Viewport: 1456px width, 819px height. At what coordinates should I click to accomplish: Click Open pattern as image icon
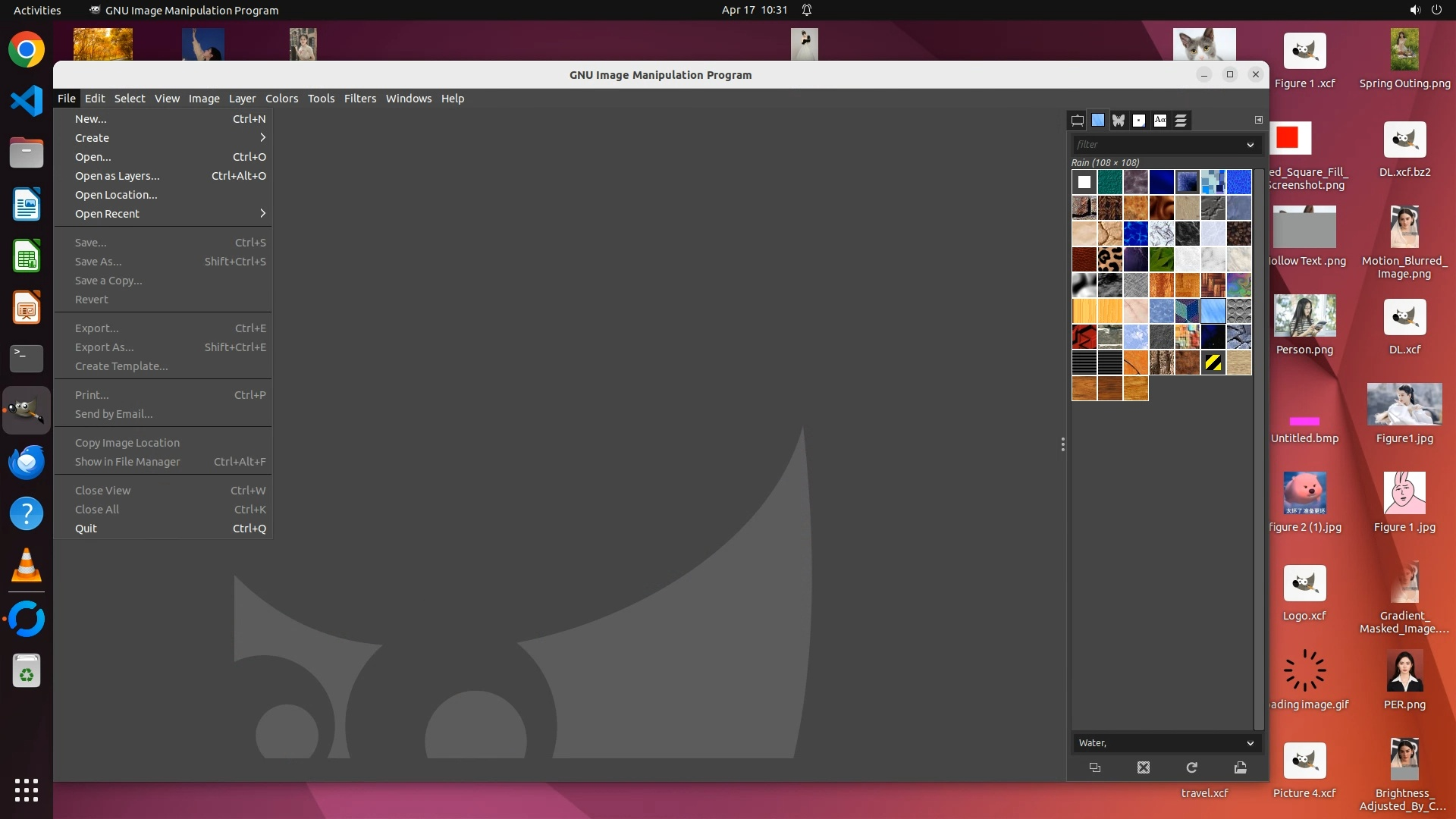(1241, 767)
